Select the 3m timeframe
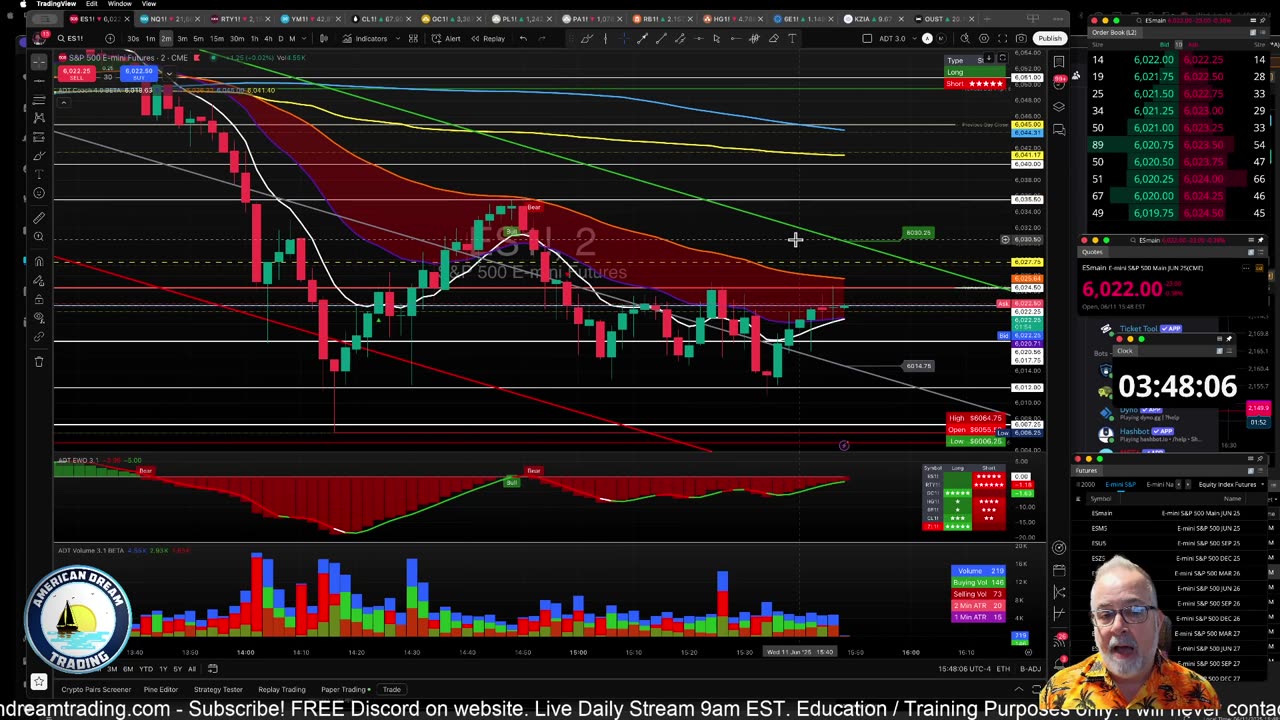 (182, 38)
